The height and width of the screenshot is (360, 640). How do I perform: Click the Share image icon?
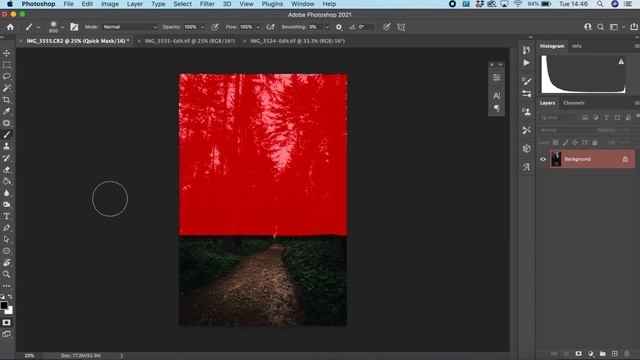tap(634, 27)
